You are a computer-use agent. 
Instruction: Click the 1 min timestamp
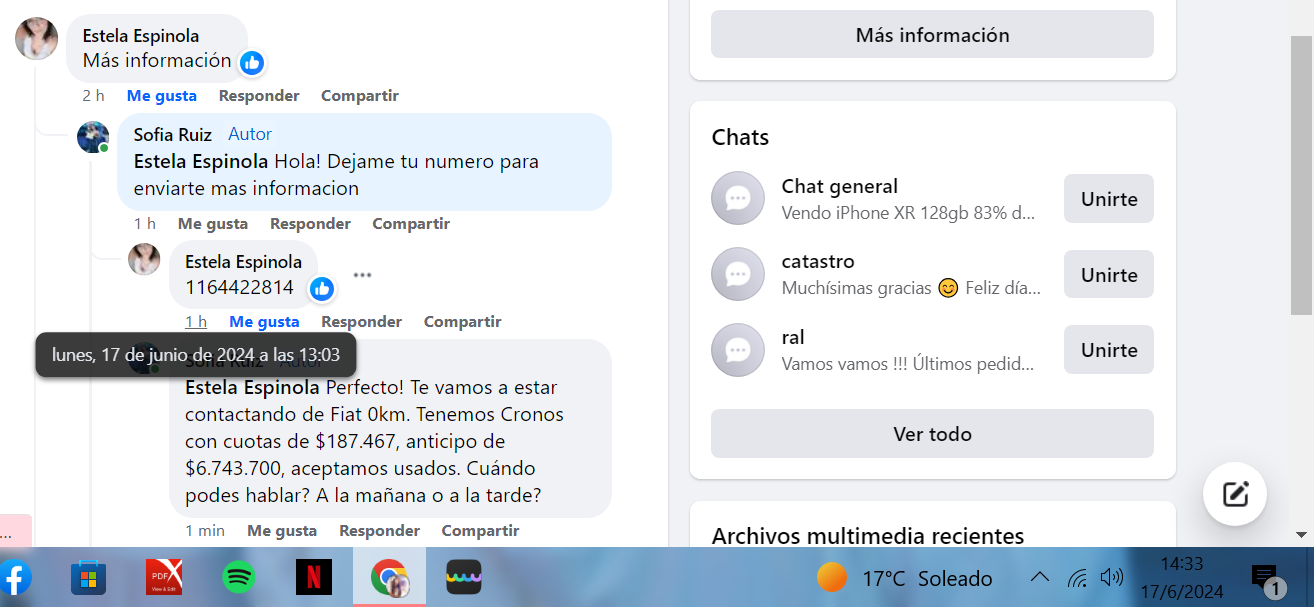(x=205, y=531)
